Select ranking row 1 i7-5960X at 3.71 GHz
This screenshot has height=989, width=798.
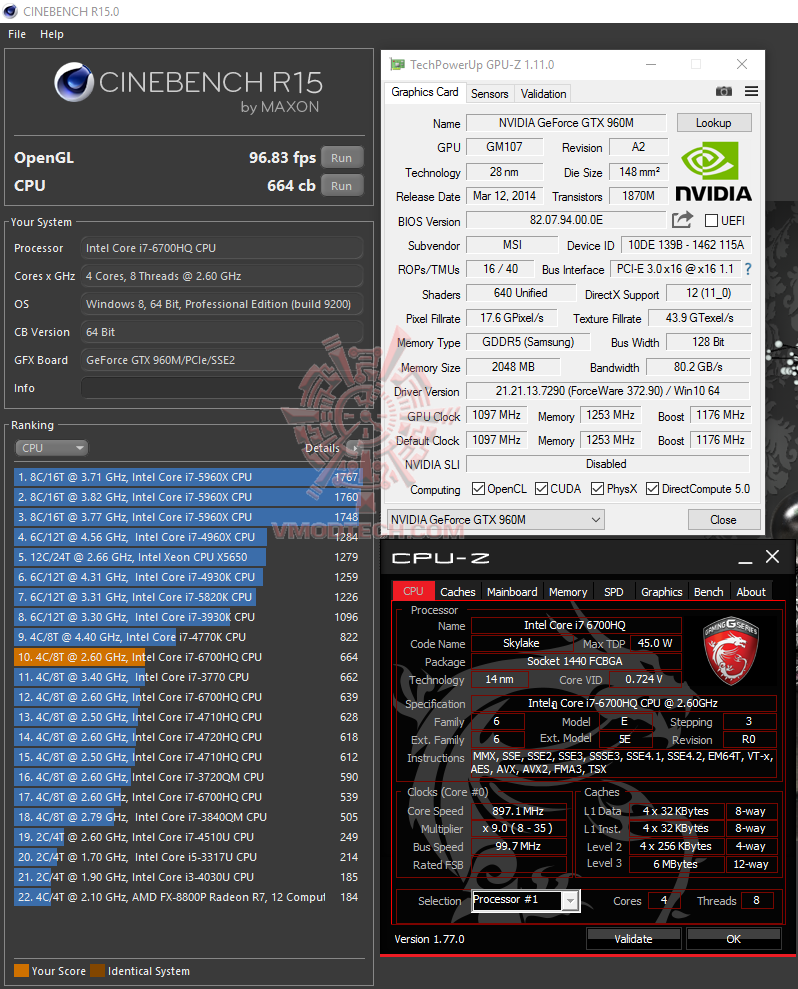pos(187,477)
